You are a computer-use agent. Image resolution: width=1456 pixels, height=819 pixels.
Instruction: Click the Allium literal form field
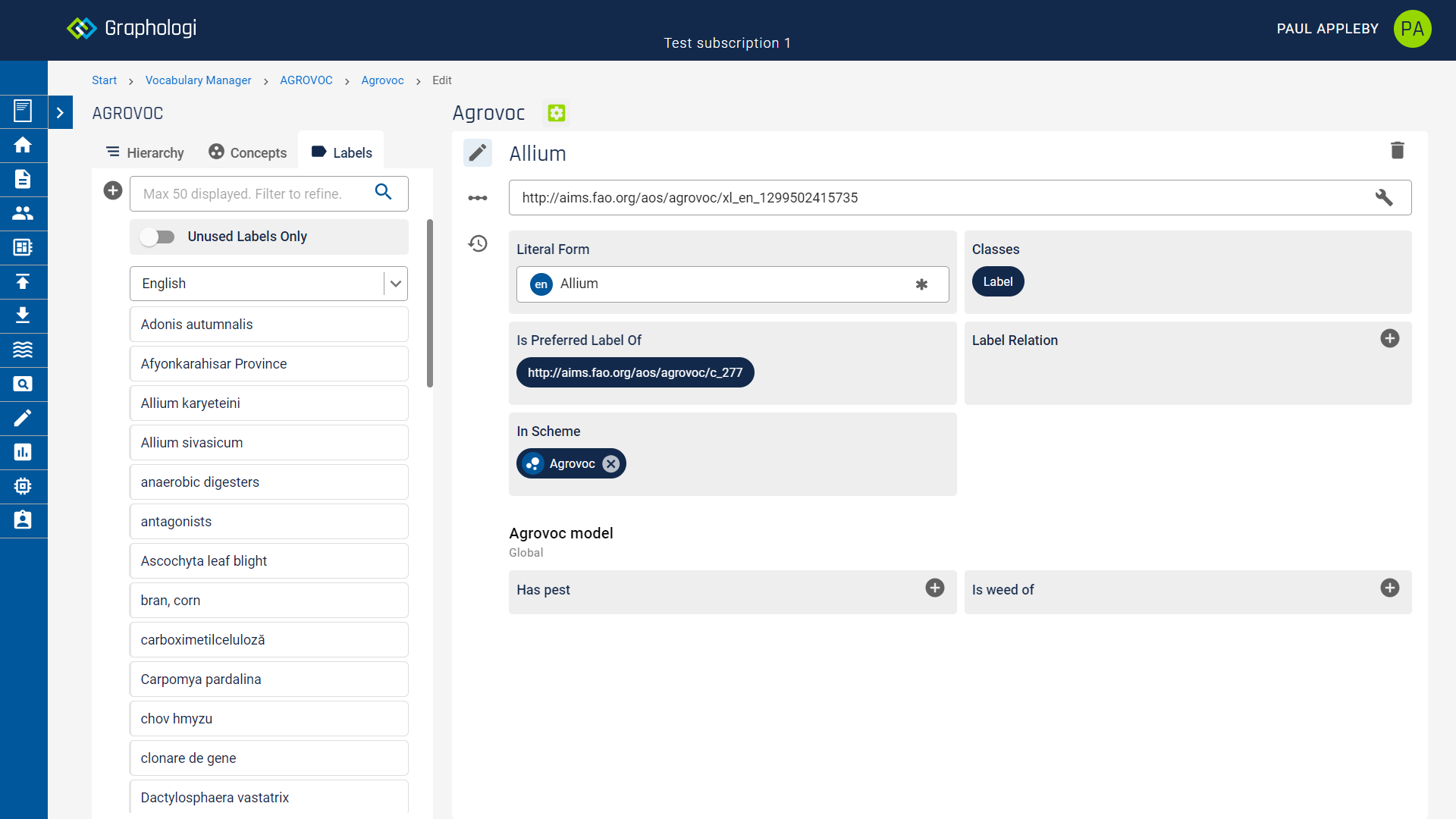(x=733, y=284)
